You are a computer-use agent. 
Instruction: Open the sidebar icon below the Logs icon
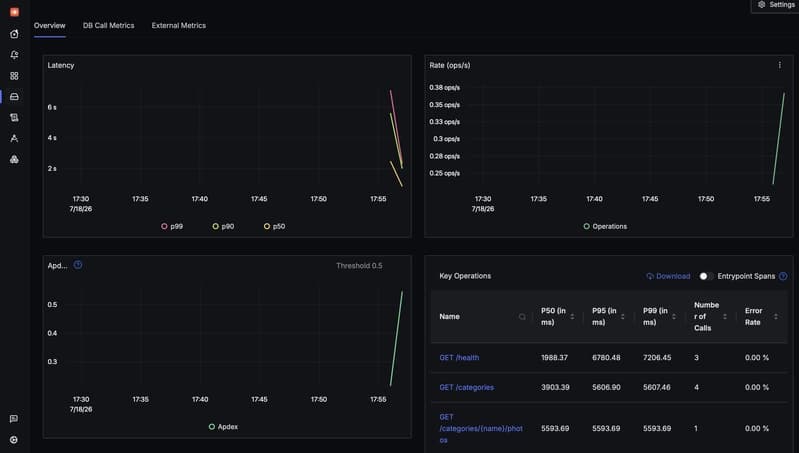(14, 138)
